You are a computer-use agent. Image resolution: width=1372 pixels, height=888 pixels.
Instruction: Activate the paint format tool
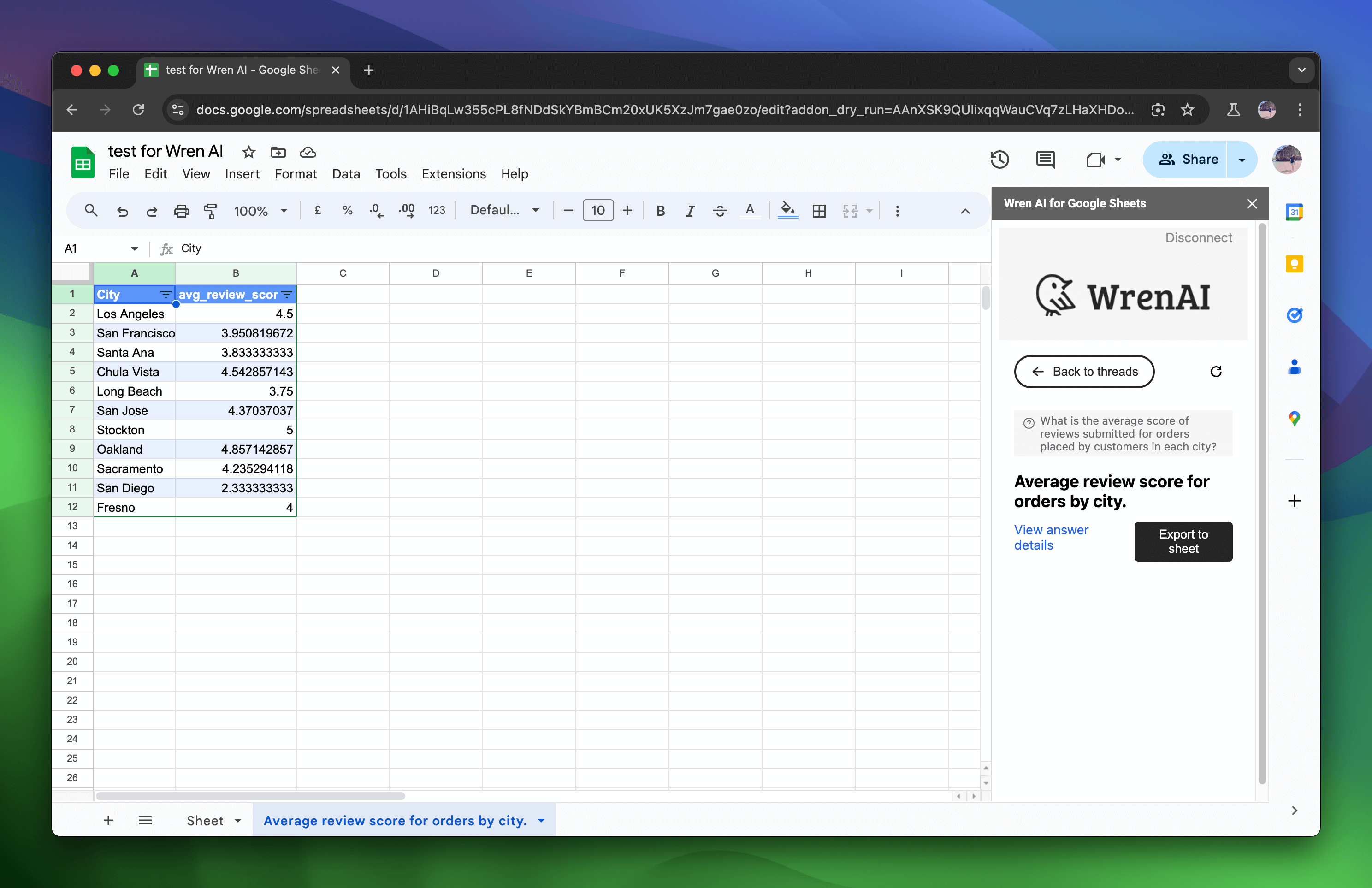210,211
